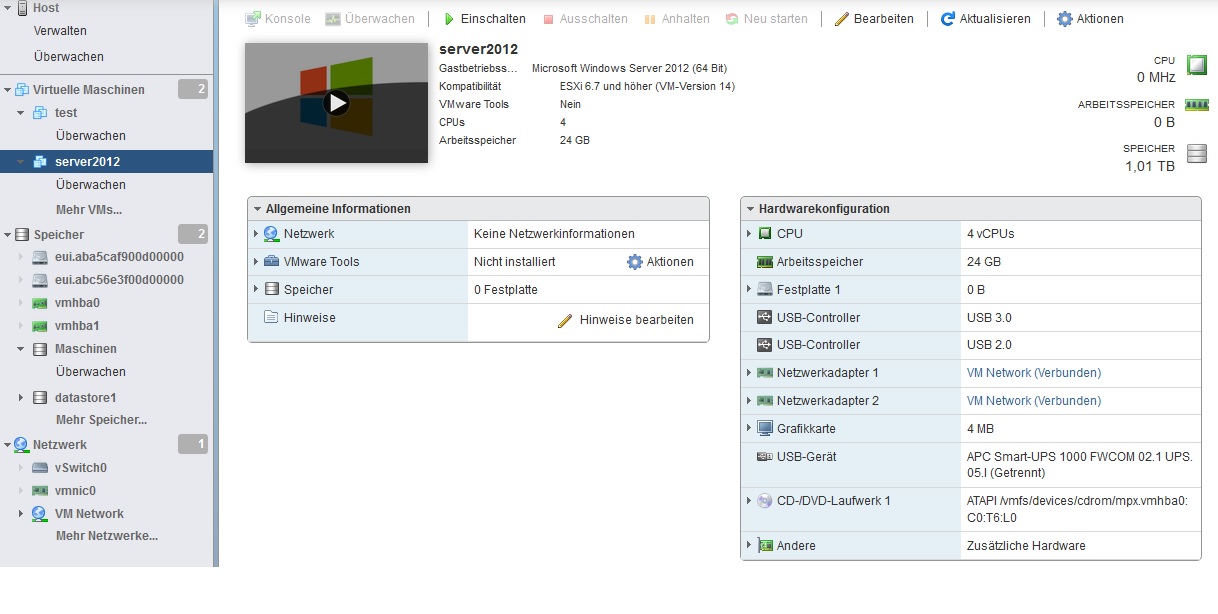Open the Aktionen gear menu in toolbar
Viewport: 1218px width, 614px height.
pos(1065,19)
